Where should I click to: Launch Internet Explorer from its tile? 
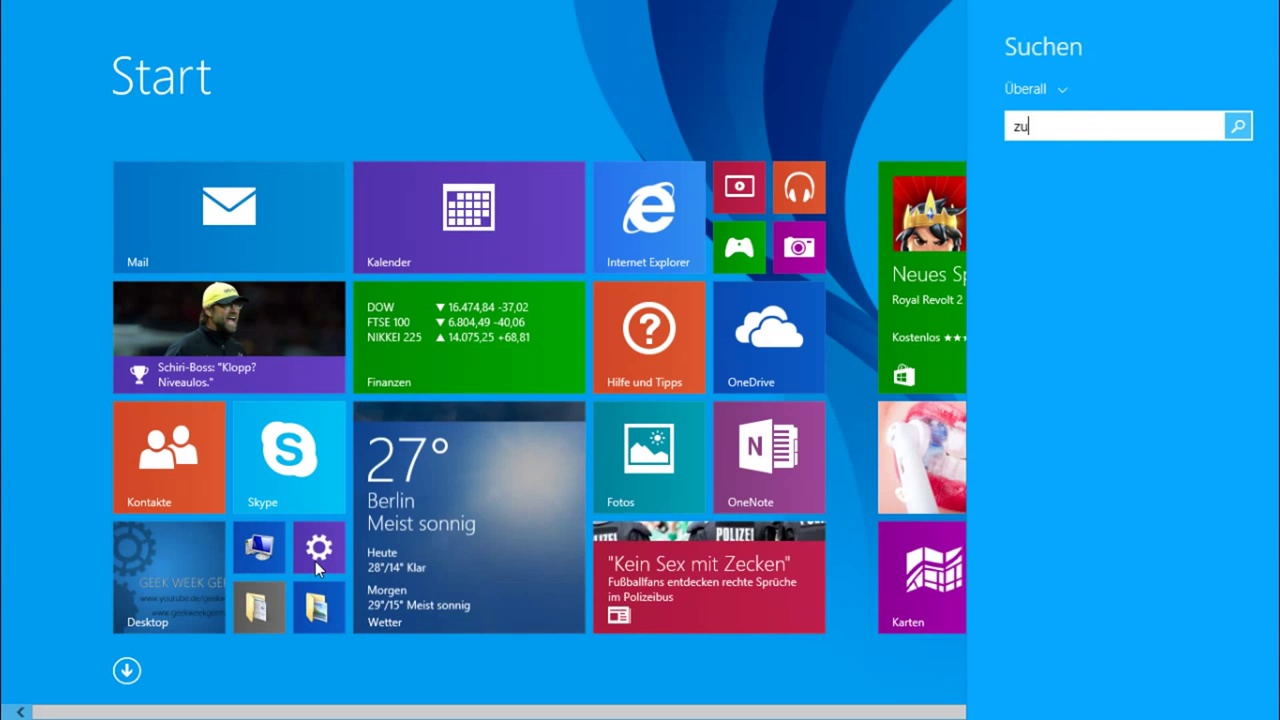point(648,217)
